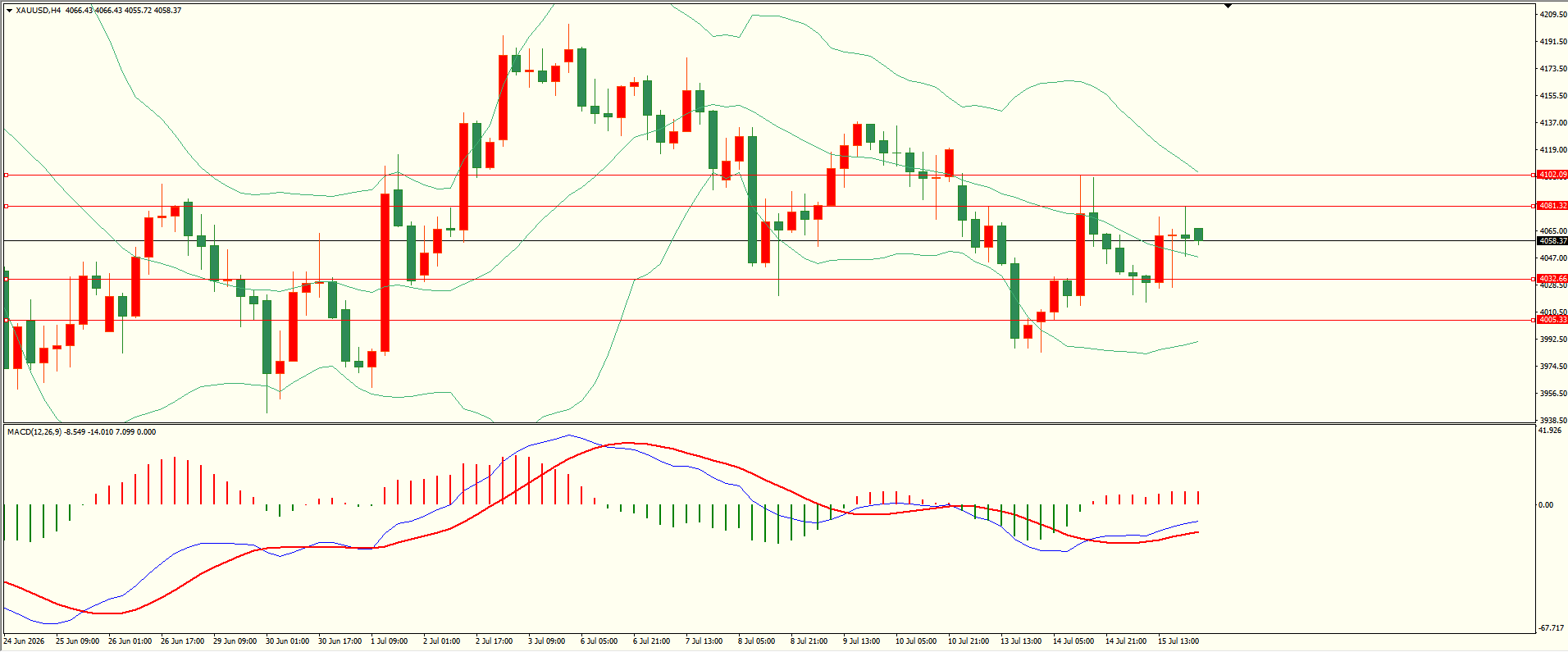
Task: Click the 4209.50 value on price scale
Action: (x=1553, y=14)
